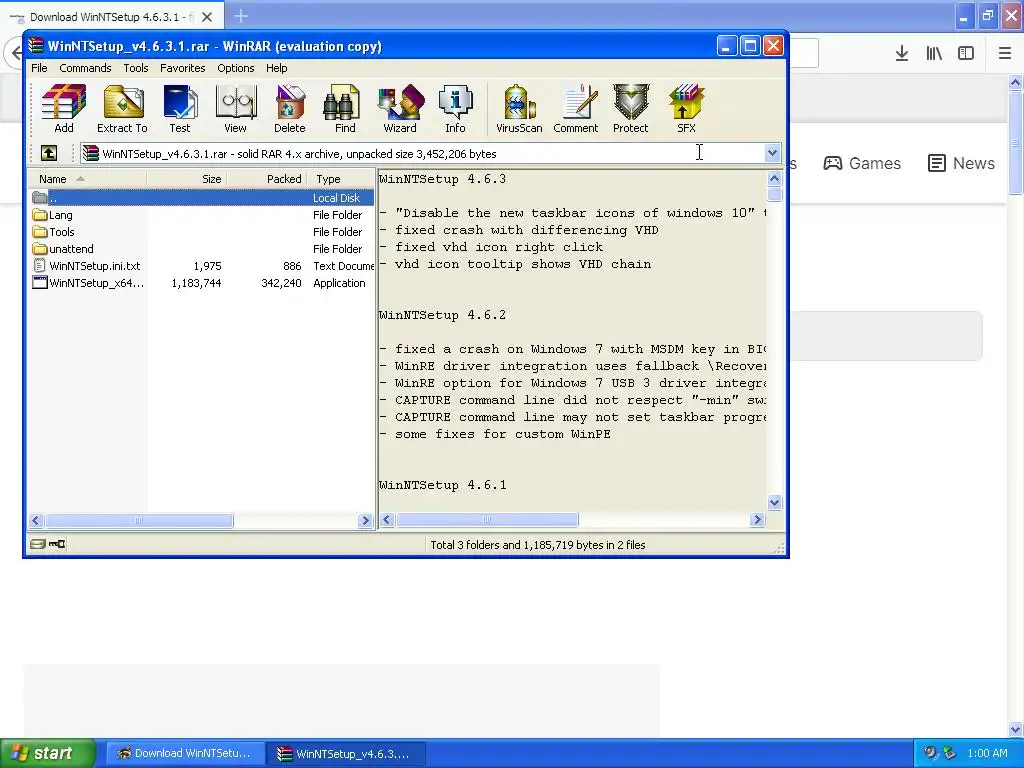
Task: Switch to Download WinNTSetup taskbar button
Action: point(185,753)
